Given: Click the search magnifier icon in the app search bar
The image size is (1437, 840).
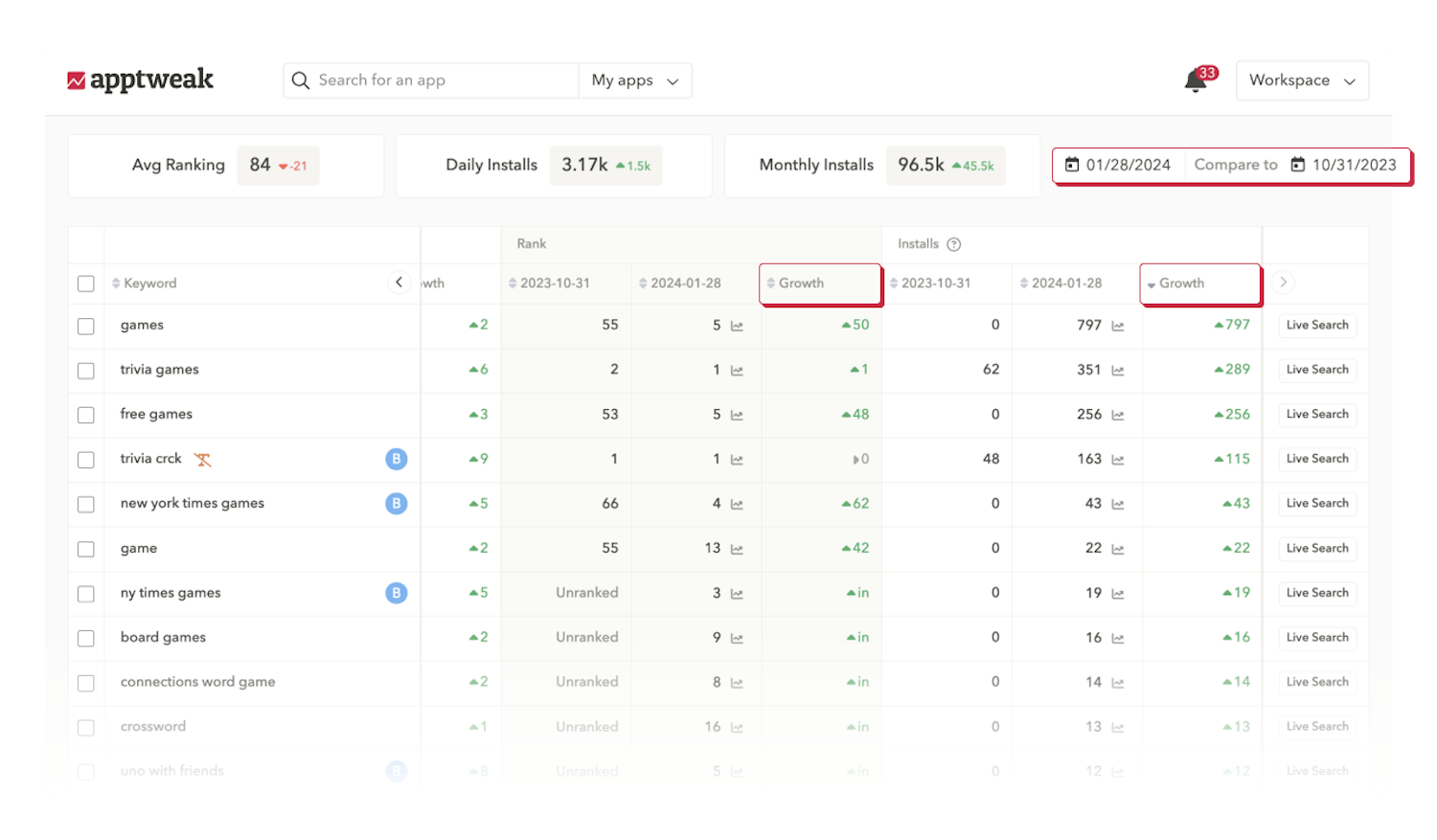Looking at the screenshot, I should 300,80.
